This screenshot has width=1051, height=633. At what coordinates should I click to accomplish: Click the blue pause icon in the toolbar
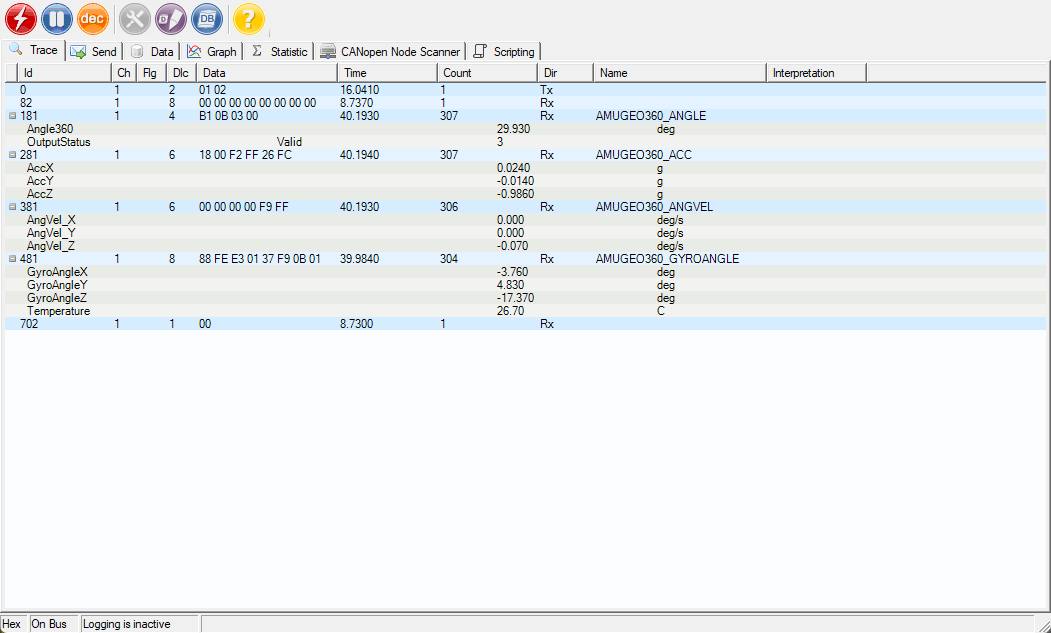coord(57,19)
